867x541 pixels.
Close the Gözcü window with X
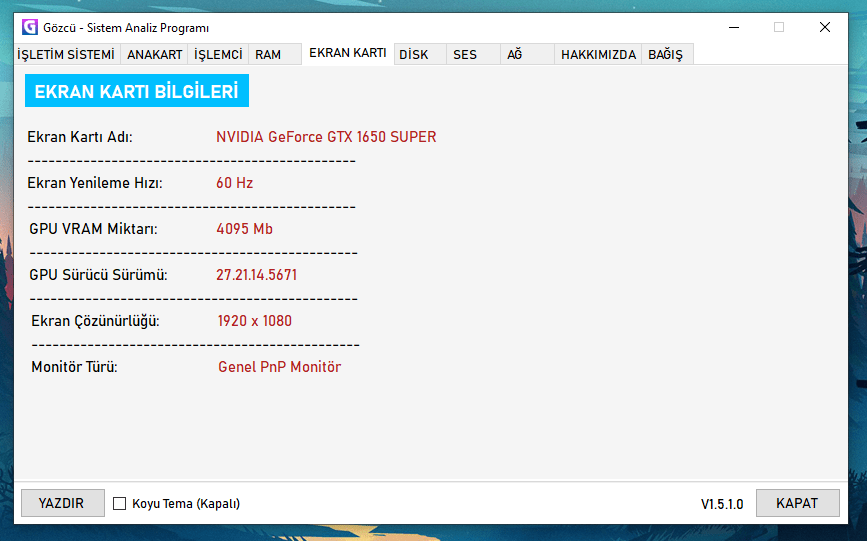point(824,27)
